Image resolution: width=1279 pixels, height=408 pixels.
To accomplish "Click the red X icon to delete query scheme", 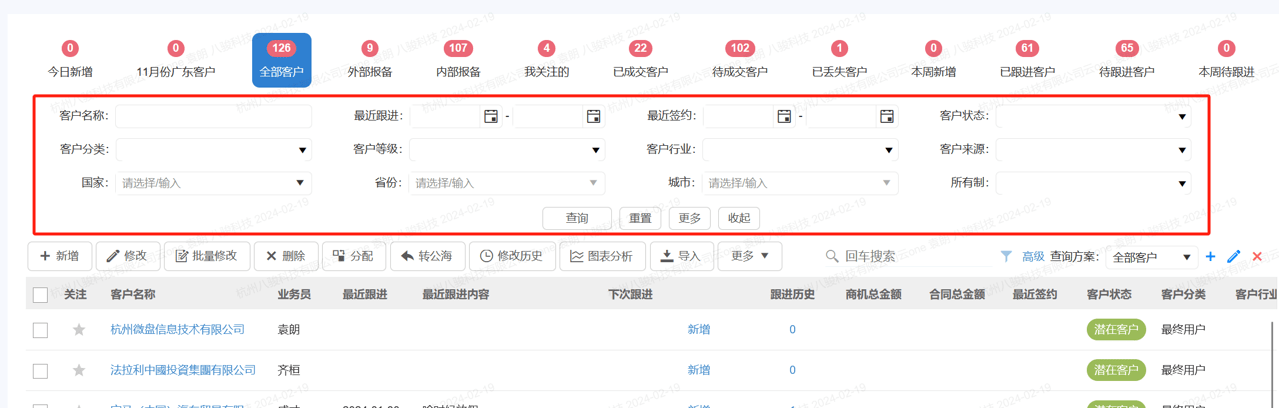I will tap(1257, 257).
